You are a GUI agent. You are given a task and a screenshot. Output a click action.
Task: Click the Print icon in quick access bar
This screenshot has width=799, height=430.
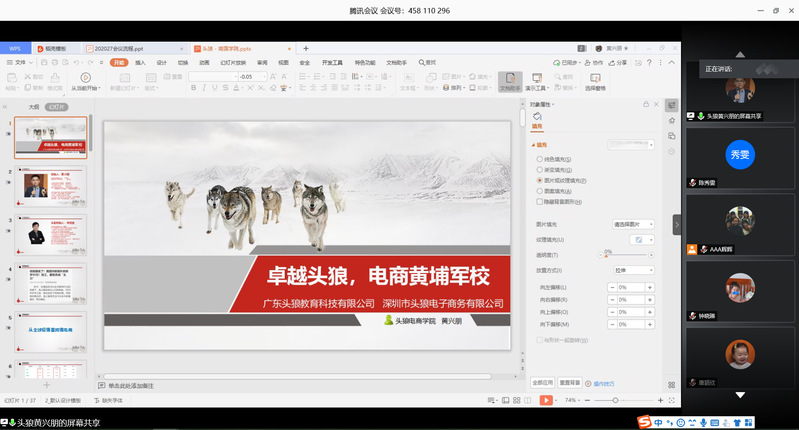point(55,63)
